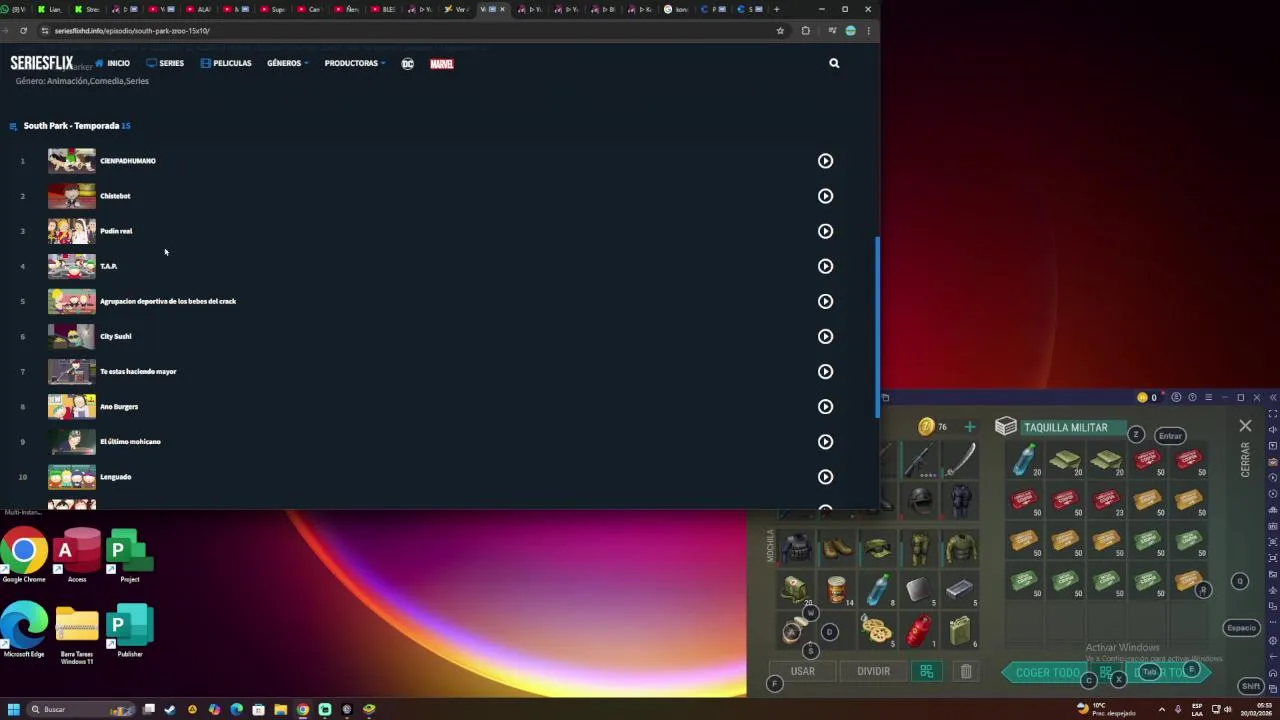Open the Chistebot episode thumbnail
The width and height of the screenshot is (1280, 720).
72,196
